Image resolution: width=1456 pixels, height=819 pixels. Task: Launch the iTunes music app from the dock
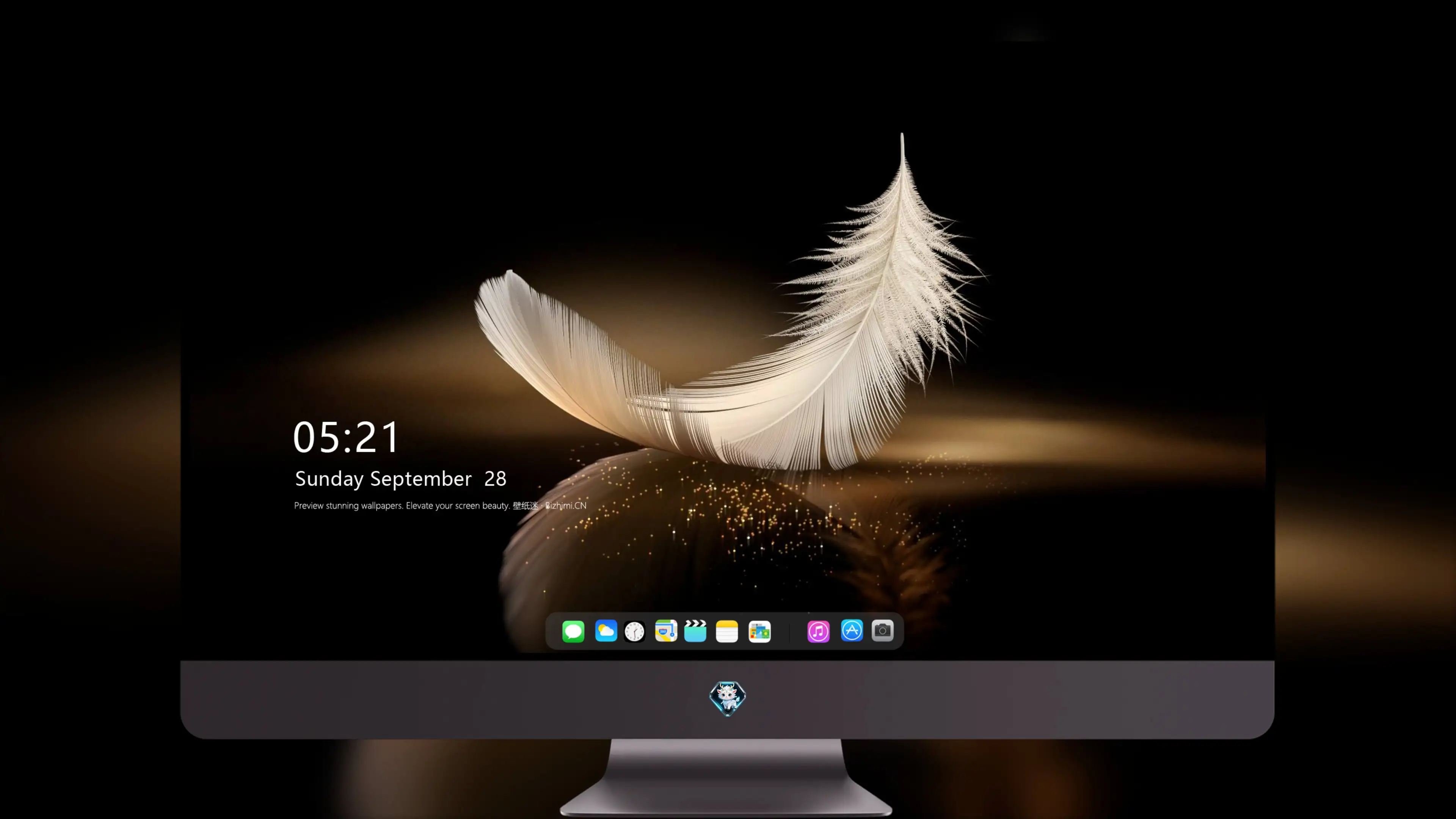point(819,631)
